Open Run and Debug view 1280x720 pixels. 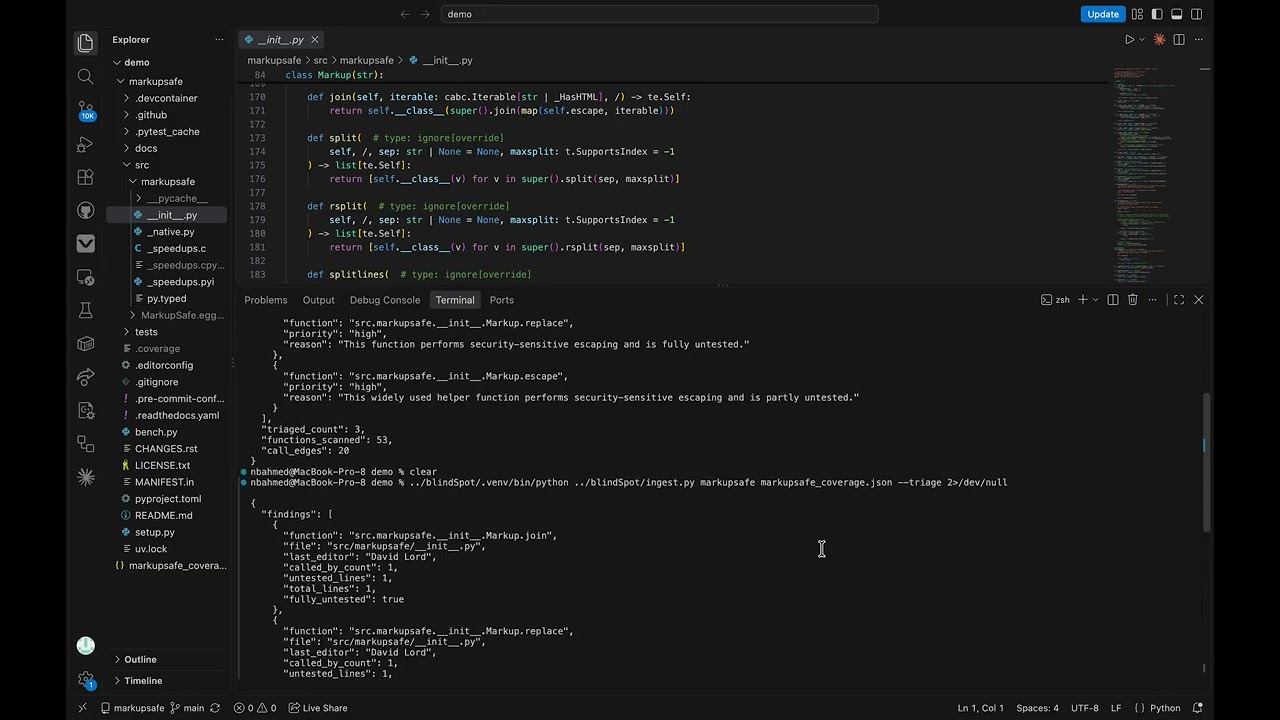tap(85, 144)
